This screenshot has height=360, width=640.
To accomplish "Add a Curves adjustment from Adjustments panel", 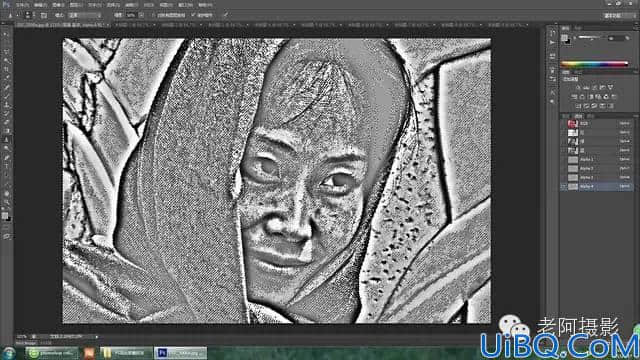I will 594,88.
